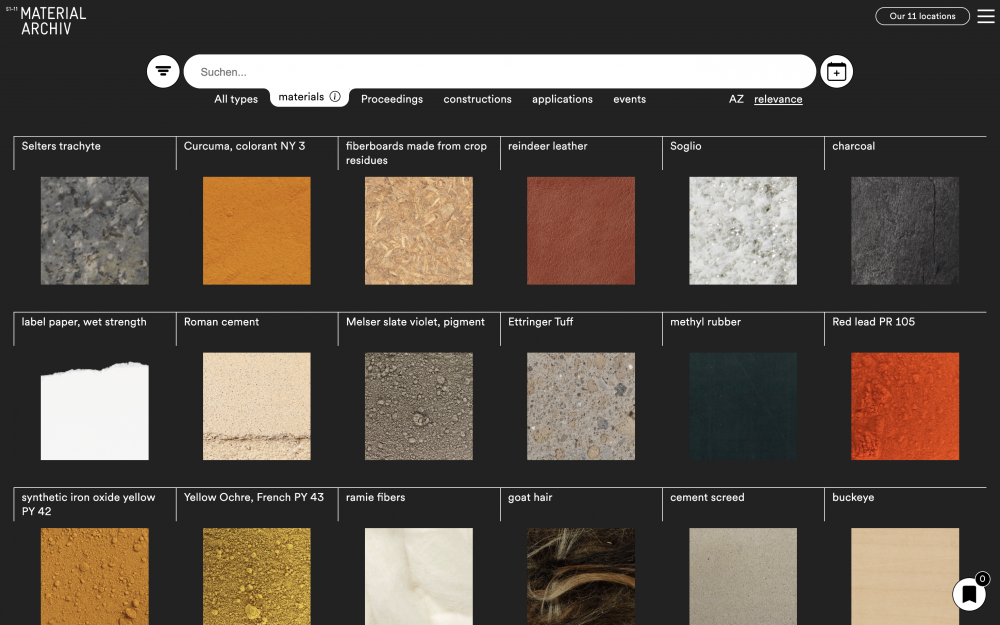Screen dimensions: 1000x625
Task: Sort results by AZ
Action: coord(736,99)
